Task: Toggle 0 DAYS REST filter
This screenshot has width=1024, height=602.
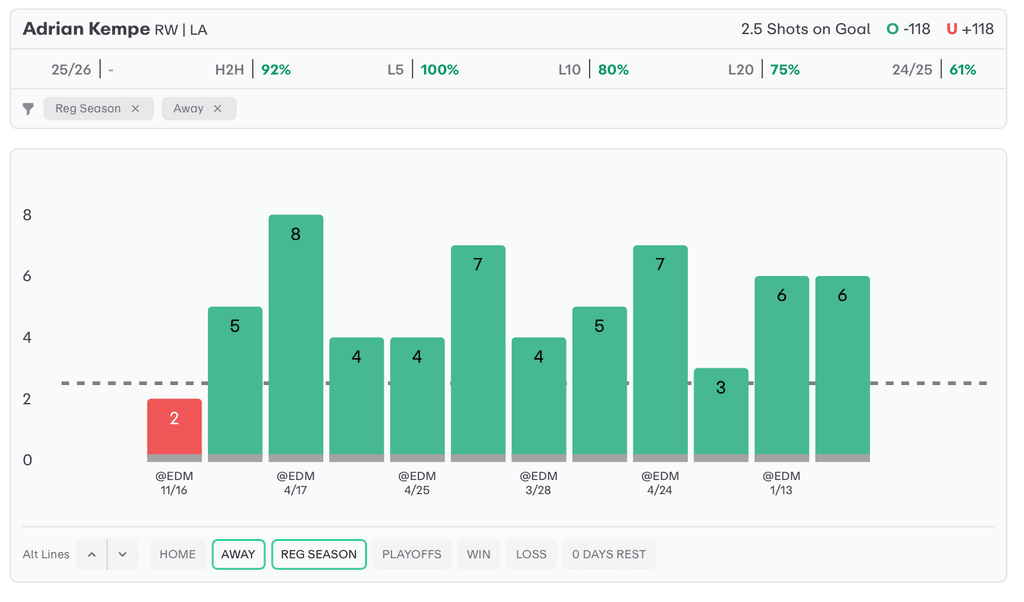Action: pos(608,554)
